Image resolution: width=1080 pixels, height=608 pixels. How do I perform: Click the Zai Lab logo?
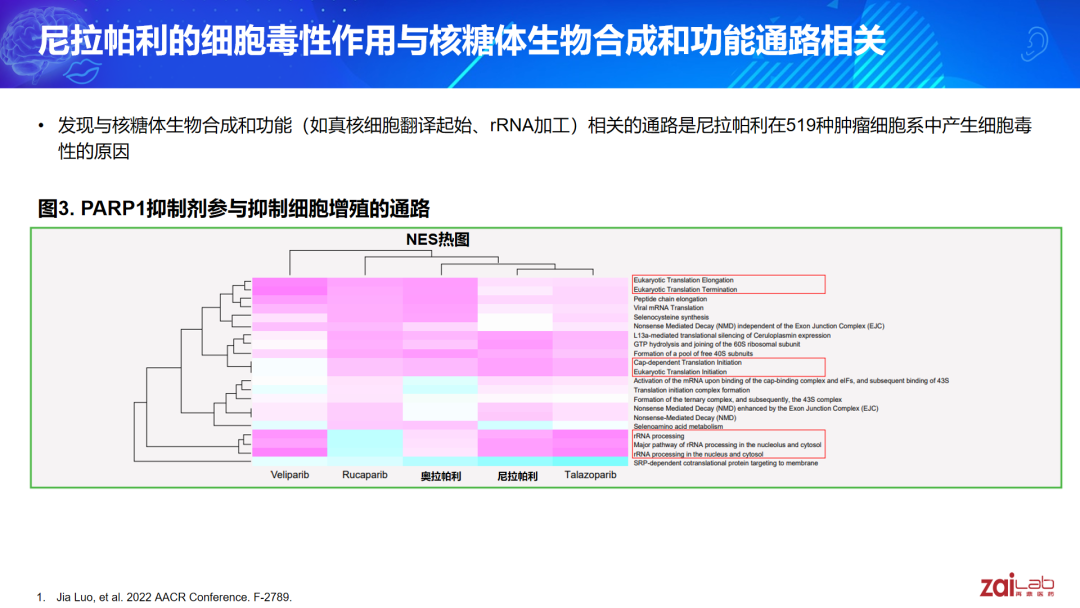click(x=1017, y=585)
